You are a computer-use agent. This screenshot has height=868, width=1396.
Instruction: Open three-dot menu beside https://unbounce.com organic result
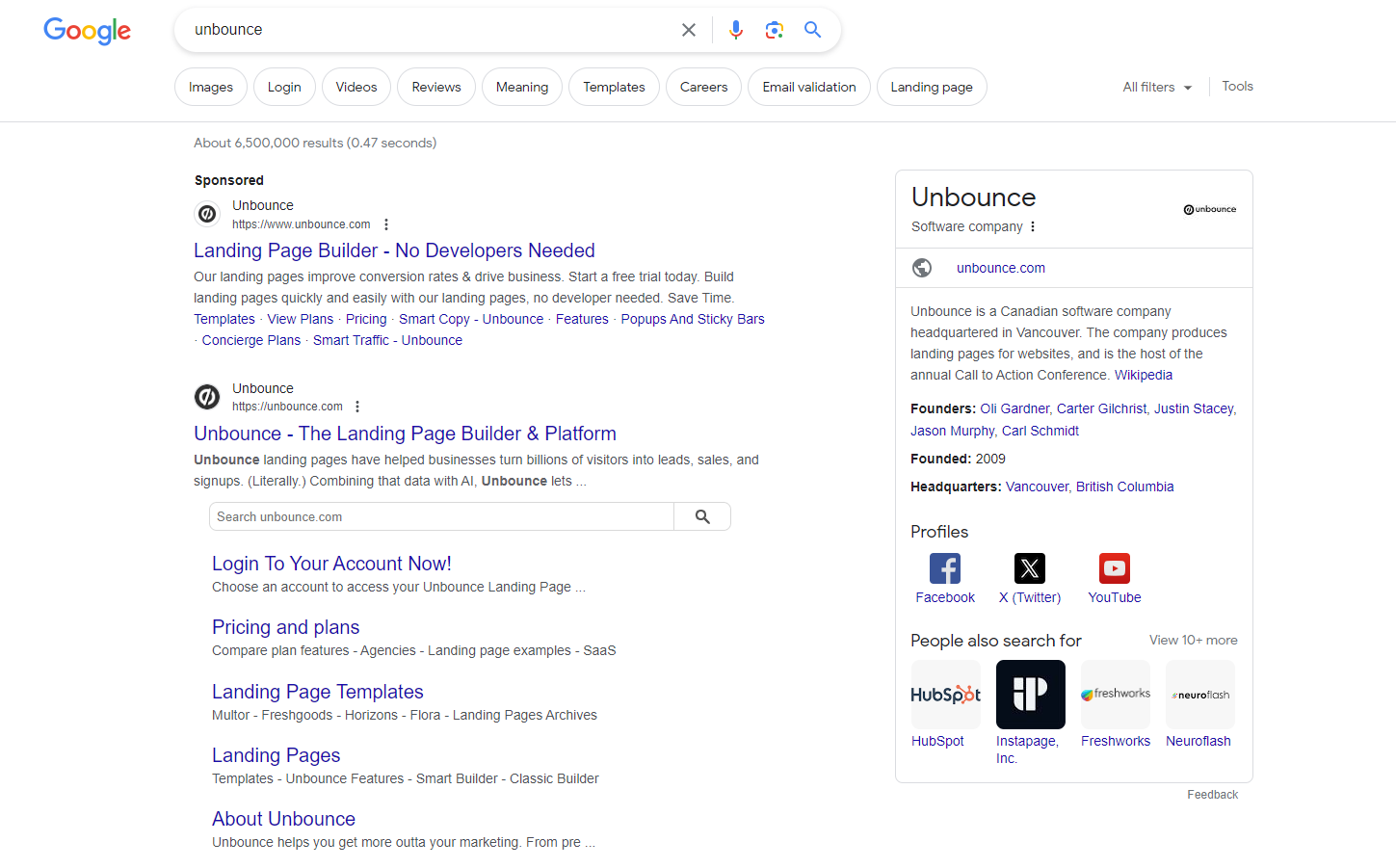point(357,407)
